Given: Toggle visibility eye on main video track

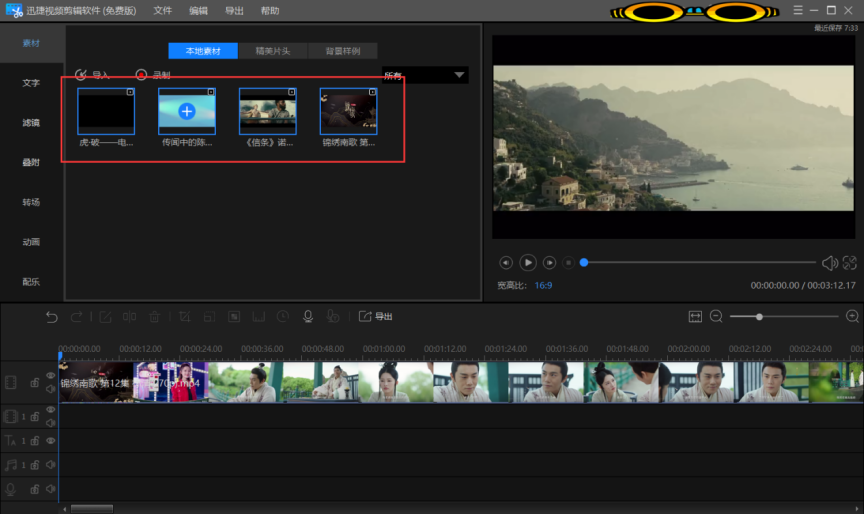Looking at the screenshot, I should coord(50,376).
